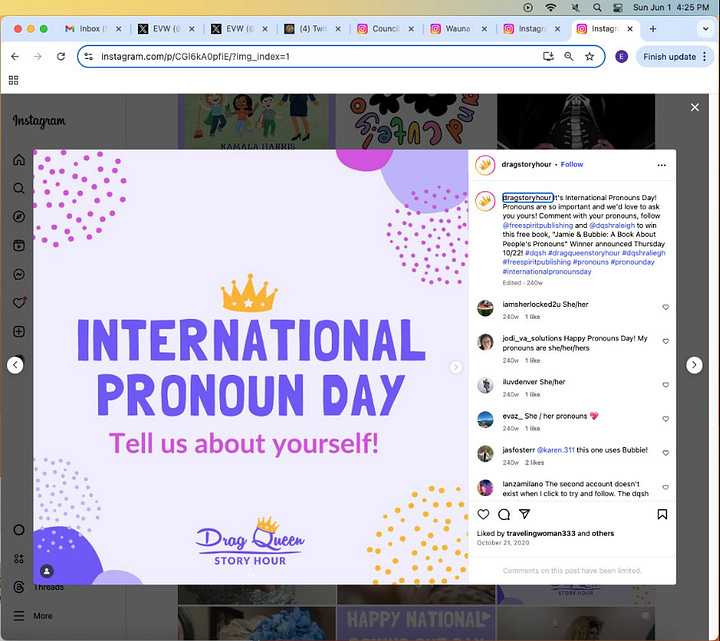Open Instagram Home from sidebar
This screenshot has width=720, height=641.
point(19,160)
